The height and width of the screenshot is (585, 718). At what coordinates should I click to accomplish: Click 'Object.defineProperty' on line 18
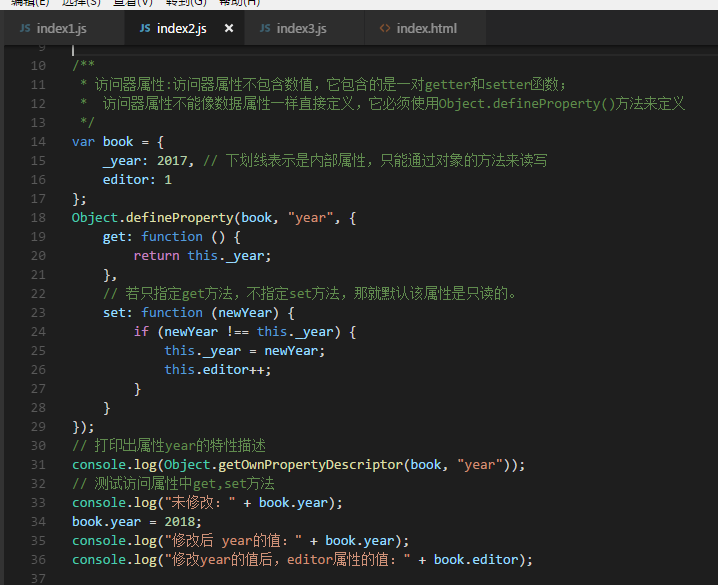coord(152,218)
